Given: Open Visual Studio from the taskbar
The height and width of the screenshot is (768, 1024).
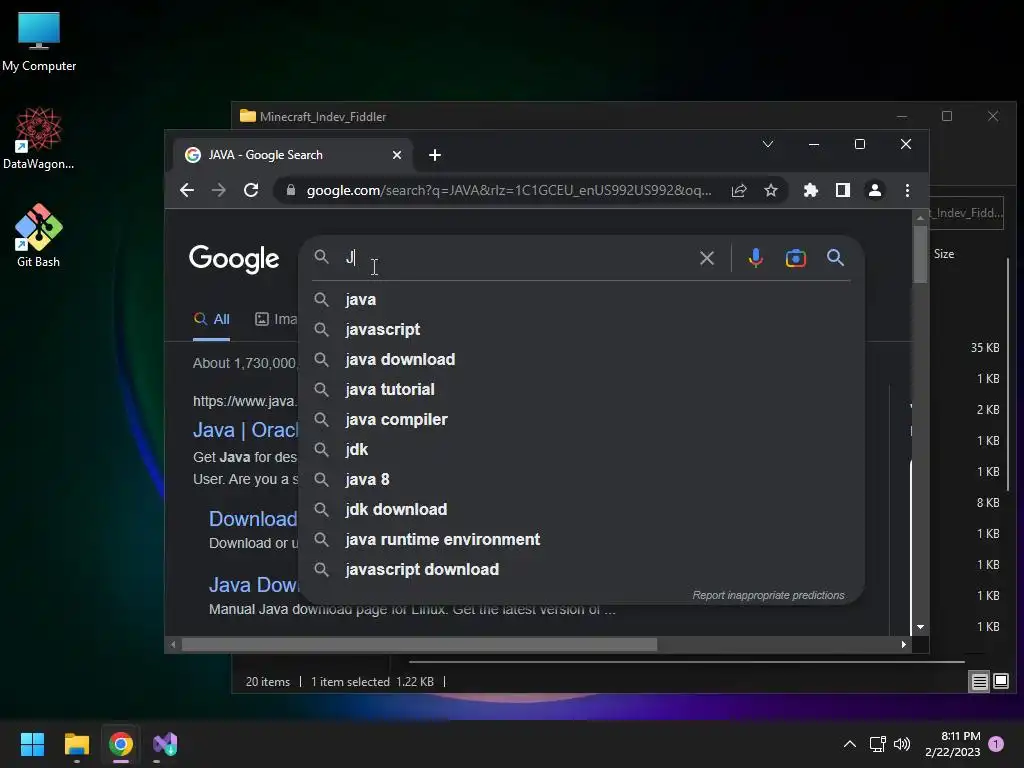Looking at the screenshot, I should (x=165, y=744).
